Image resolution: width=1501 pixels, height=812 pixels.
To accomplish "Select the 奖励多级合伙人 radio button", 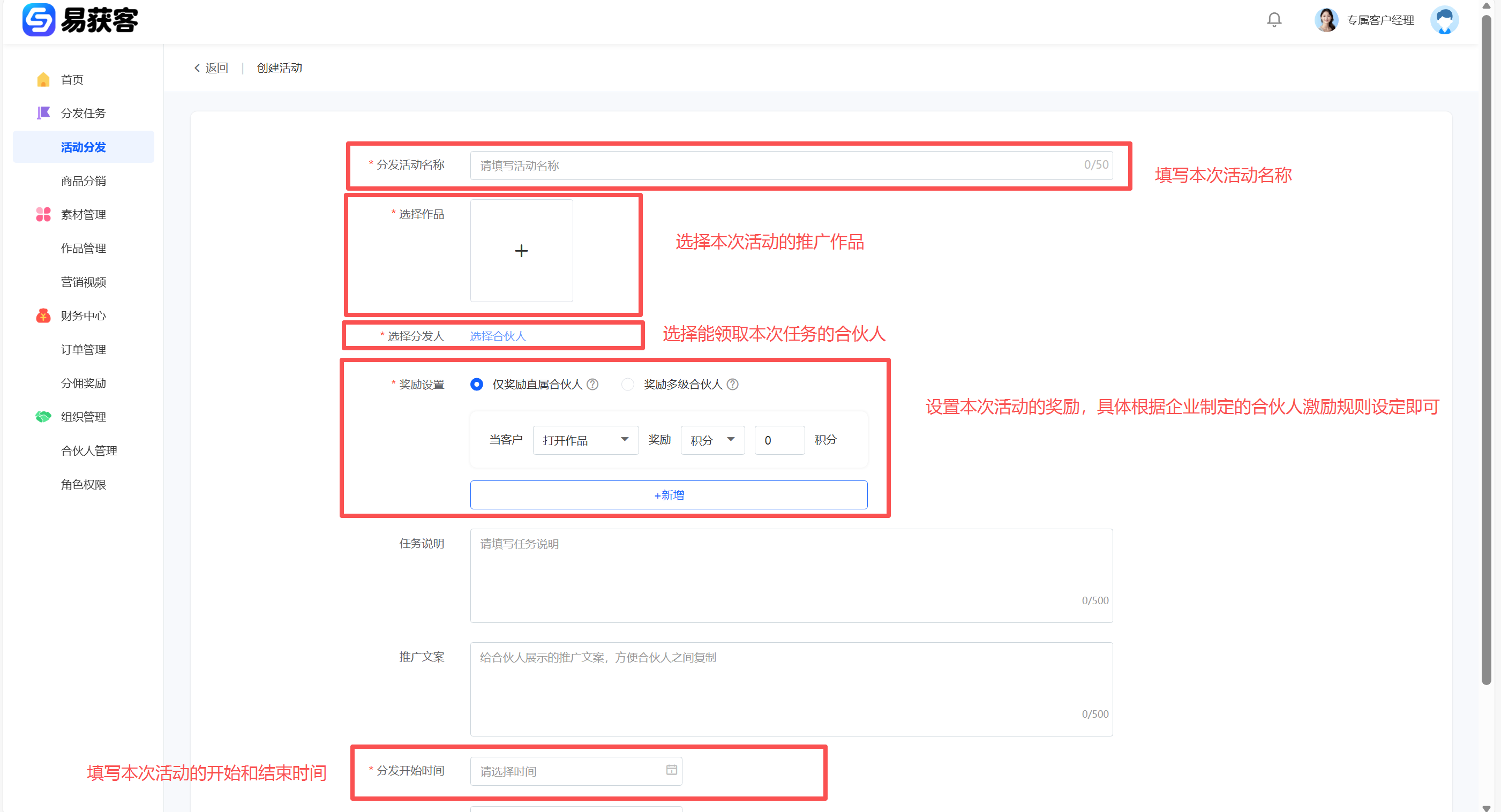I will click(627, 385).
